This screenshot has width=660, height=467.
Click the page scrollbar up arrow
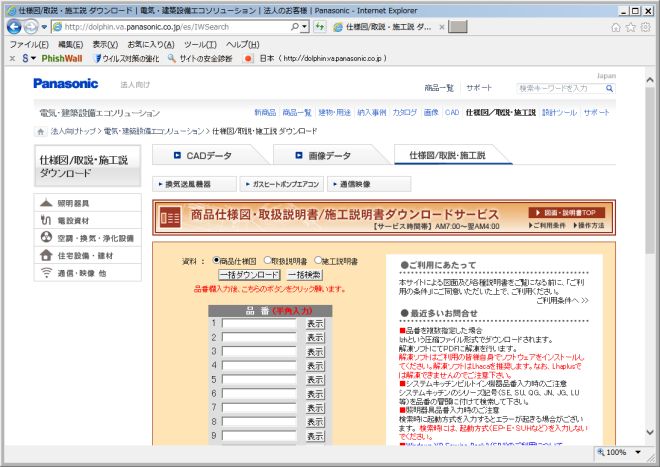tap(650, 80)
